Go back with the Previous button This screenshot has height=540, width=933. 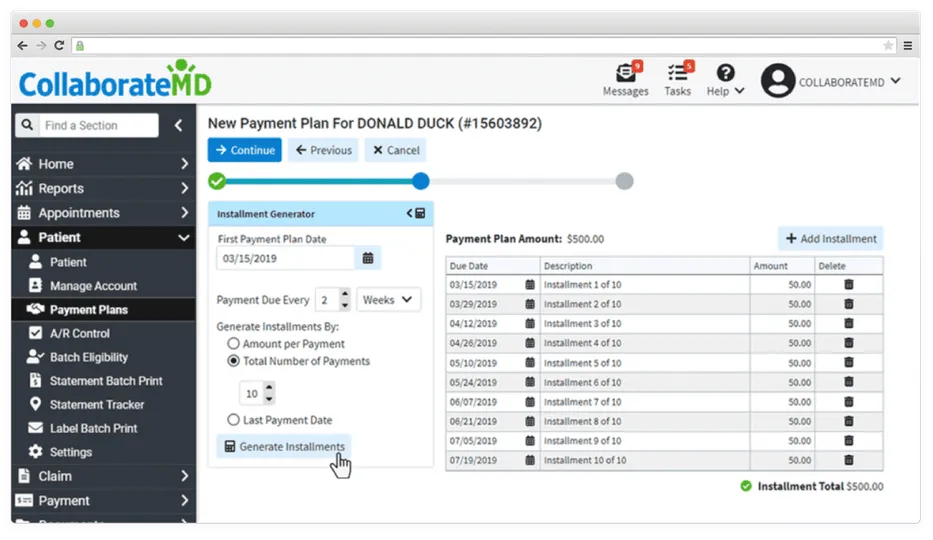(x=324, y=150)
